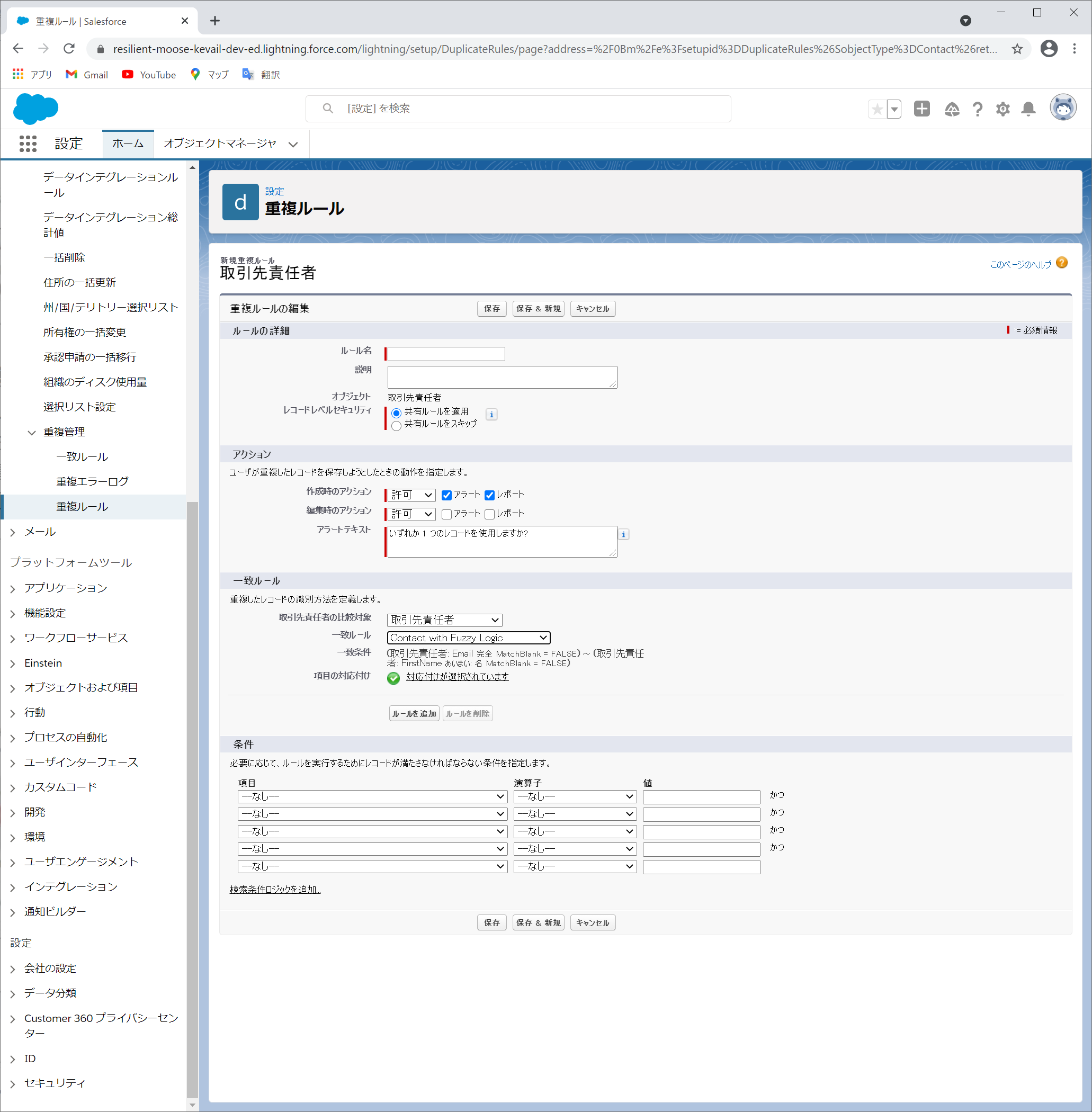Select 共有ルールをスキップ radio button
The width and height of the screenshot is (1092, 1112).
coord(396,426)
